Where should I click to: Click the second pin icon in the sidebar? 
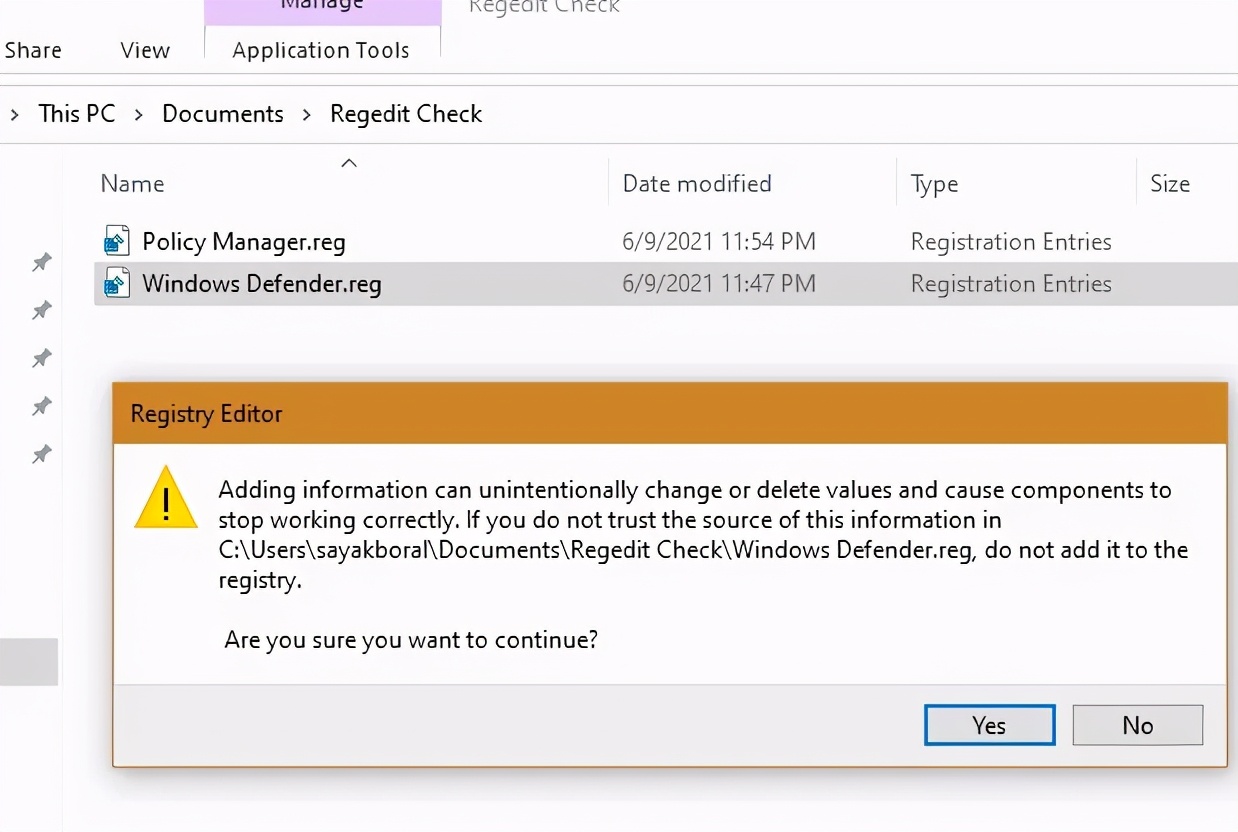(41, 310)
